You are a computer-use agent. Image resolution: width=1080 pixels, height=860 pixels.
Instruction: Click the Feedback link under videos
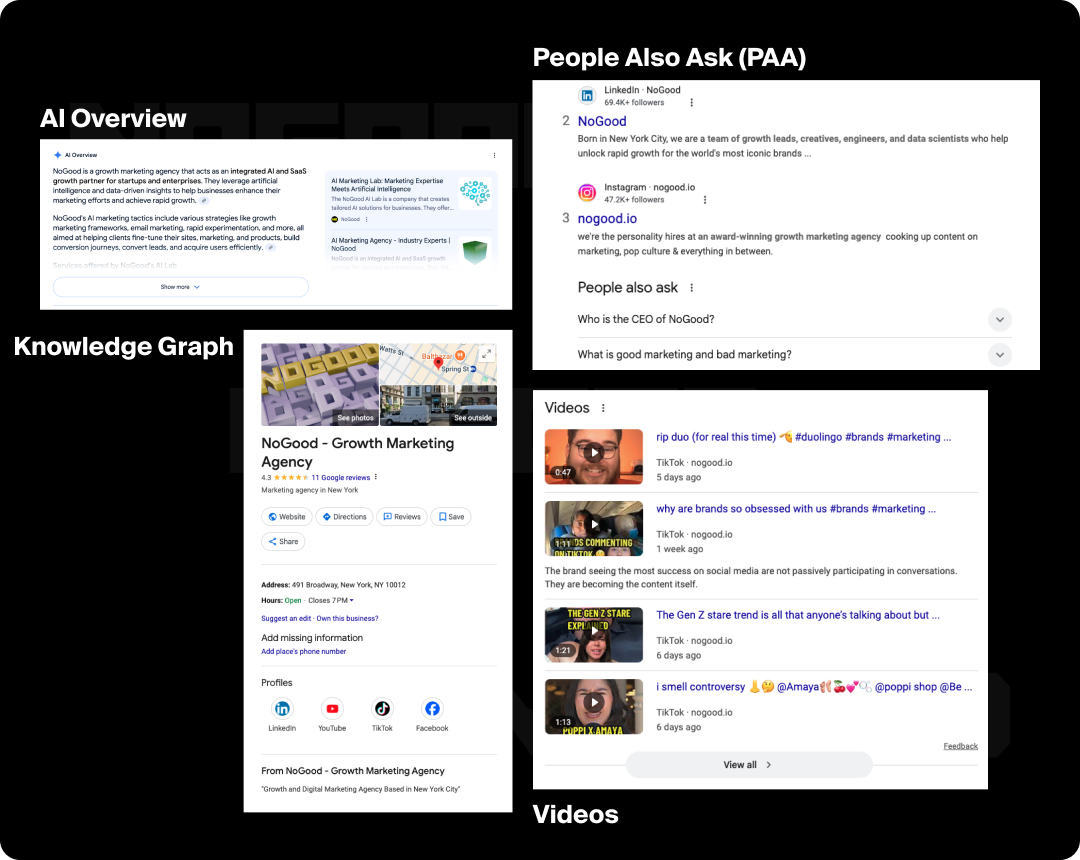960,746
